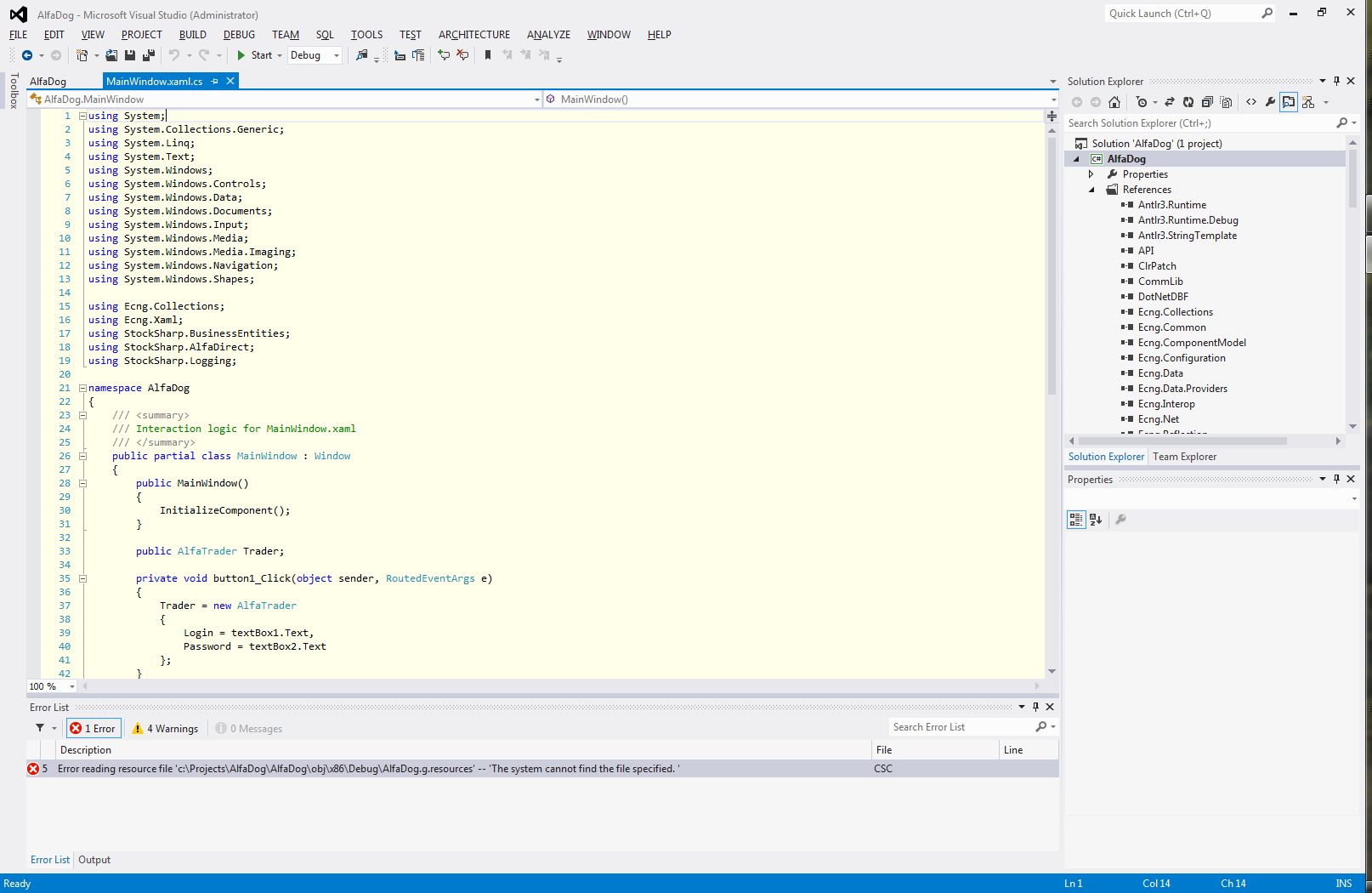1372x893 pixels.
Task: Click the Show All Files icon in Solution Explorer
Action: tap(1226, 102)
